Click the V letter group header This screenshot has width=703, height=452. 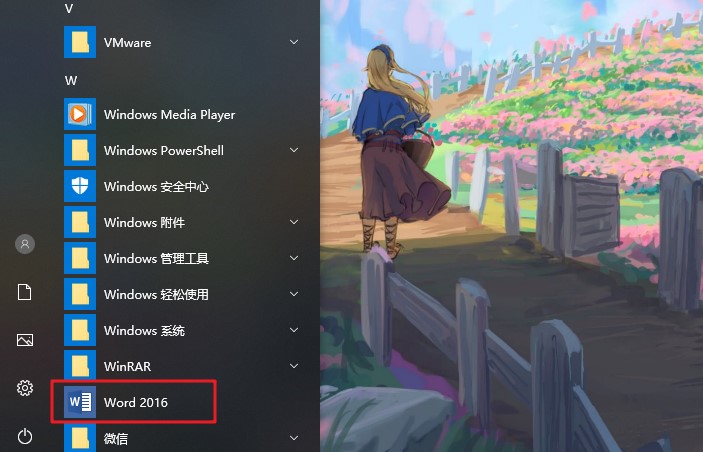tap(69, 9)
